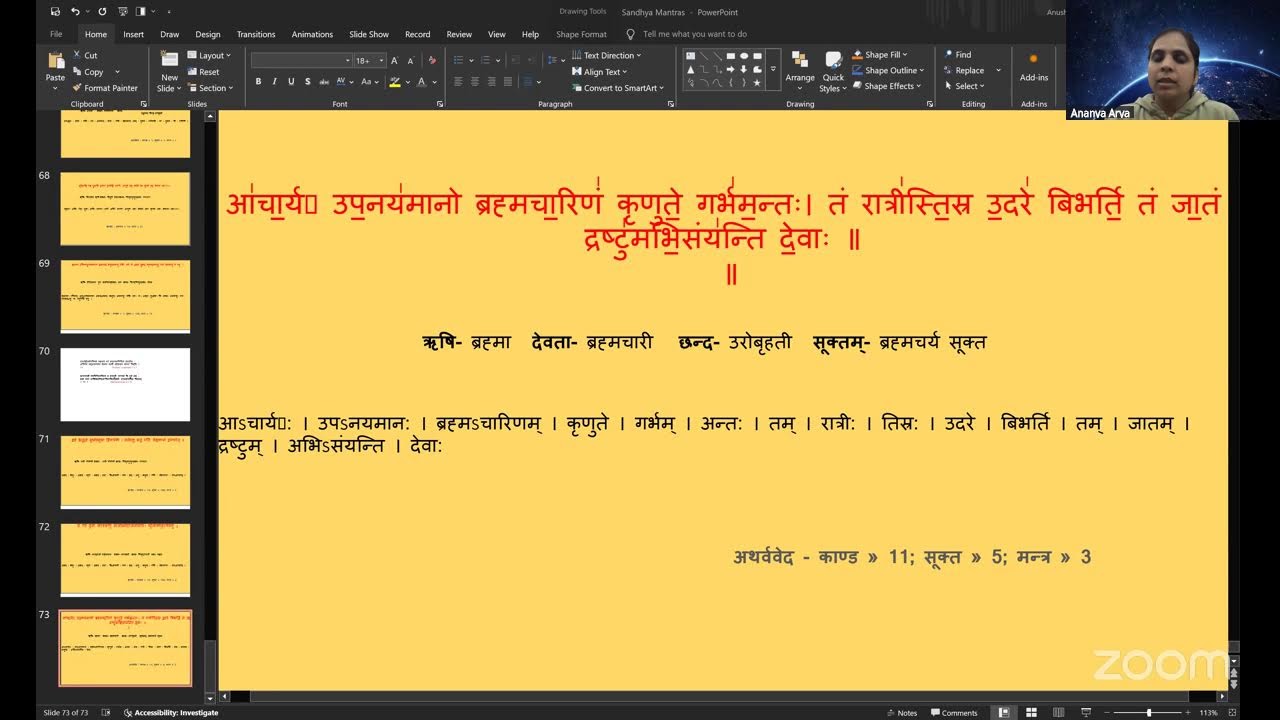1280x720 pixels.
Task: Open the File menu
Action: (56, 34)
